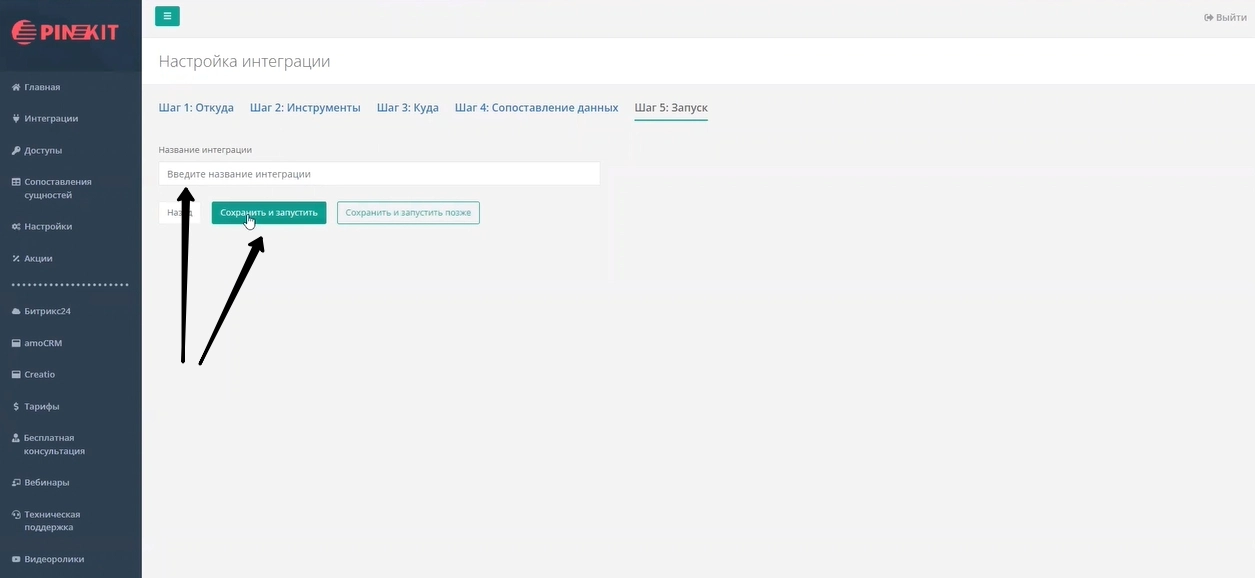This screenshot has width=1255, height=578.
Task: Open the Creatio sidebar item
Action: tap(39, 374)
